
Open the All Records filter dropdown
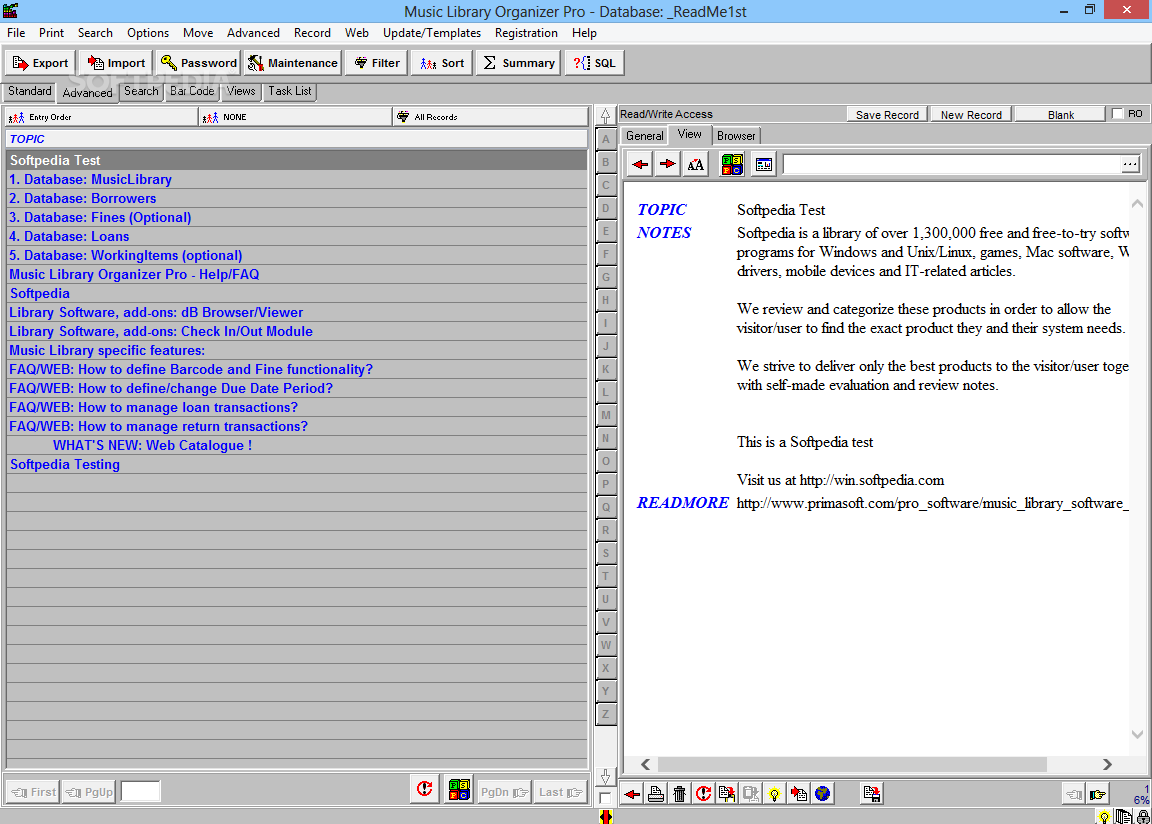491,117
